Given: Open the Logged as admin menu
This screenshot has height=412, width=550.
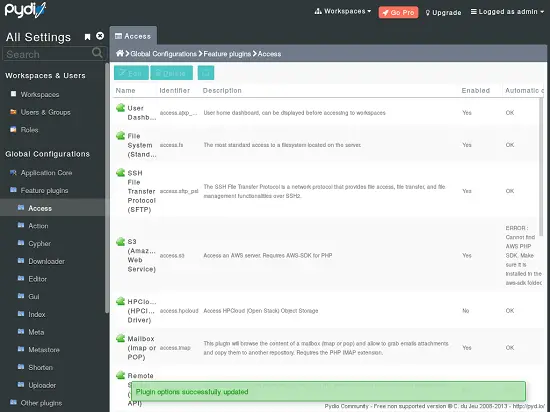Looking at the screenshot, I should (x=507, y=12).
